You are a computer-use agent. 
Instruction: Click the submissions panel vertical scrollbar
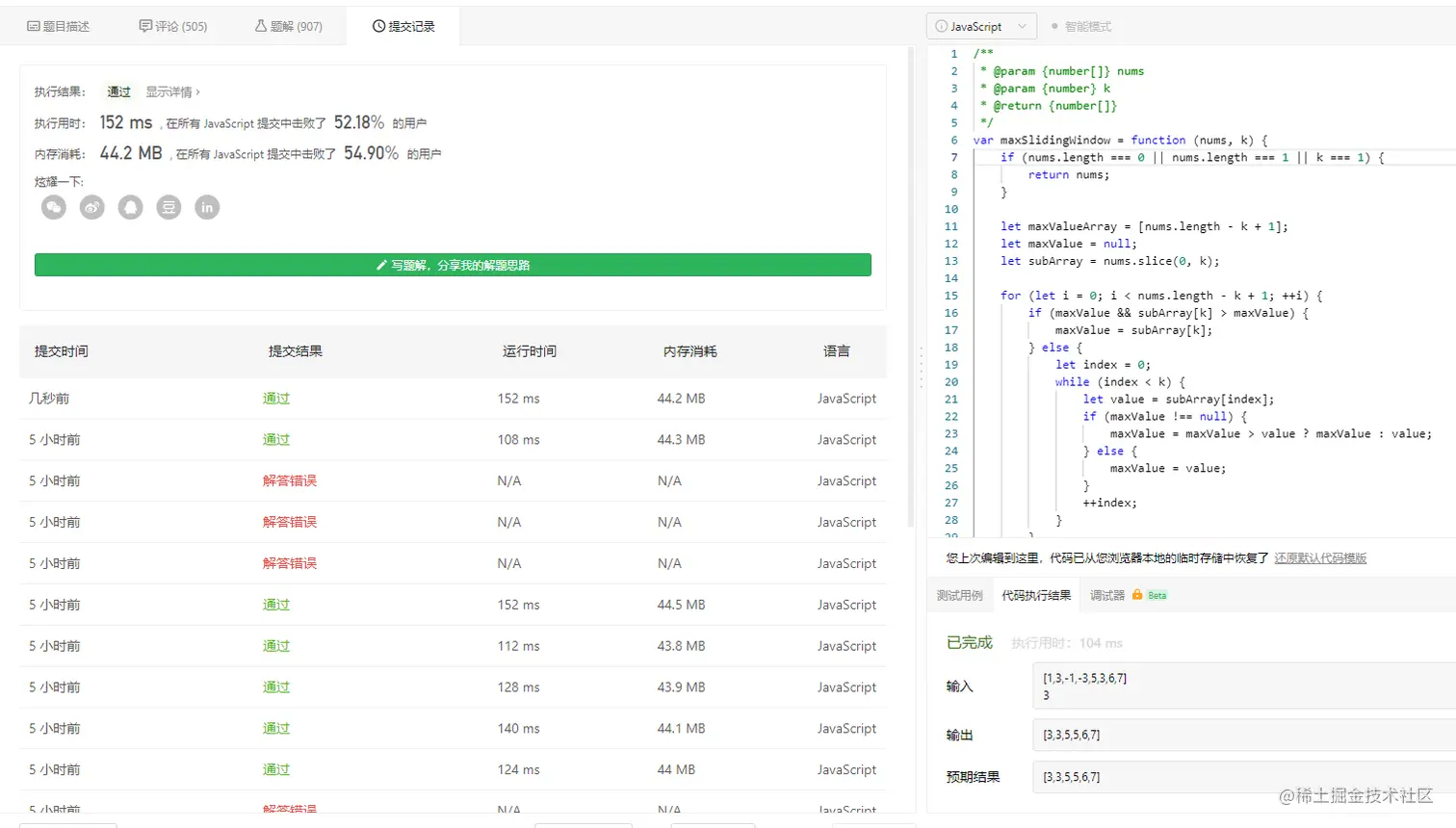tap(911, 289)
